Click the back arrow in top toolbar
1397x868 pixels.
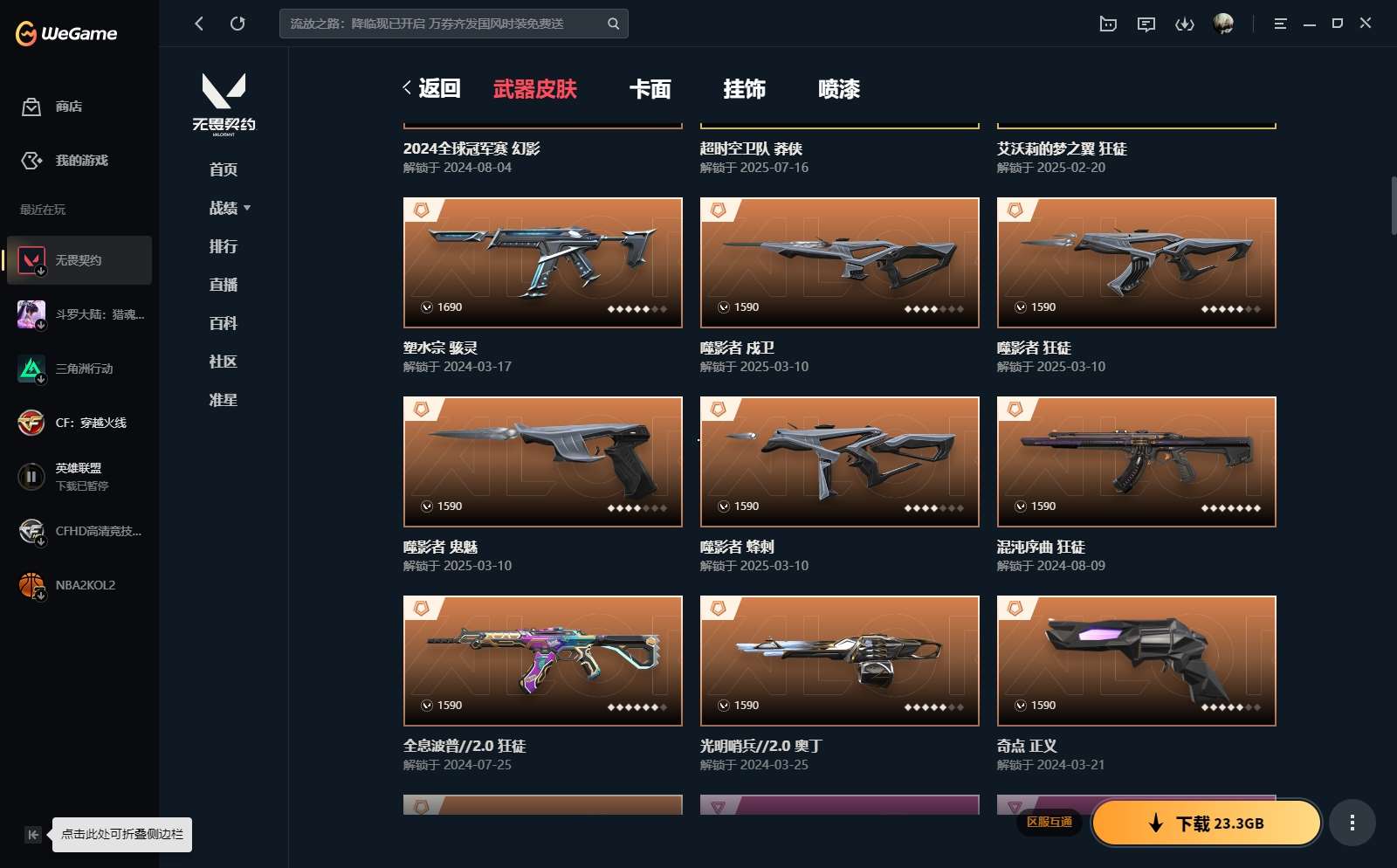point(199,24)
